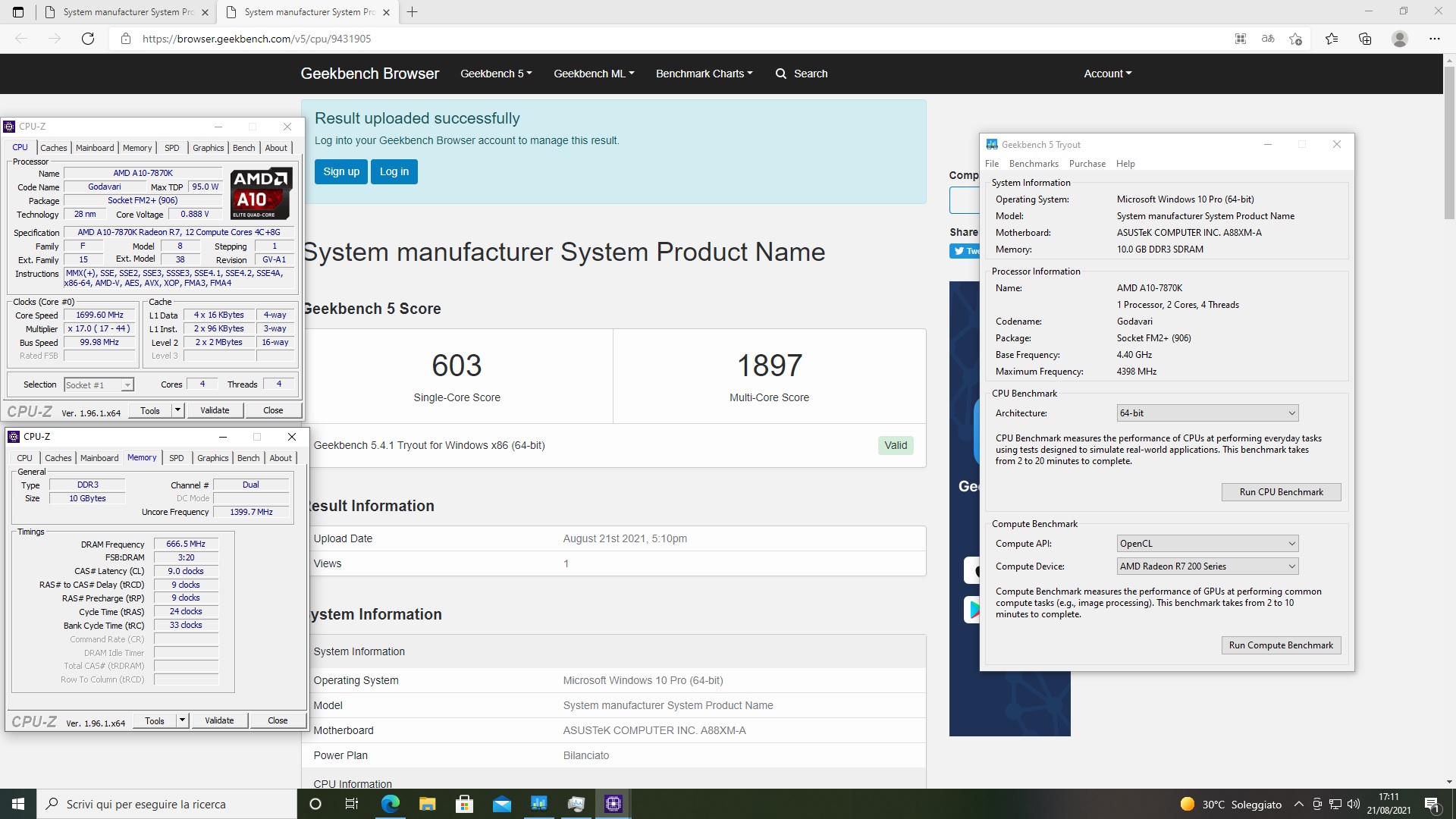
Task: Open the translate icon in address bar
Action: (x=1268, y=39)
